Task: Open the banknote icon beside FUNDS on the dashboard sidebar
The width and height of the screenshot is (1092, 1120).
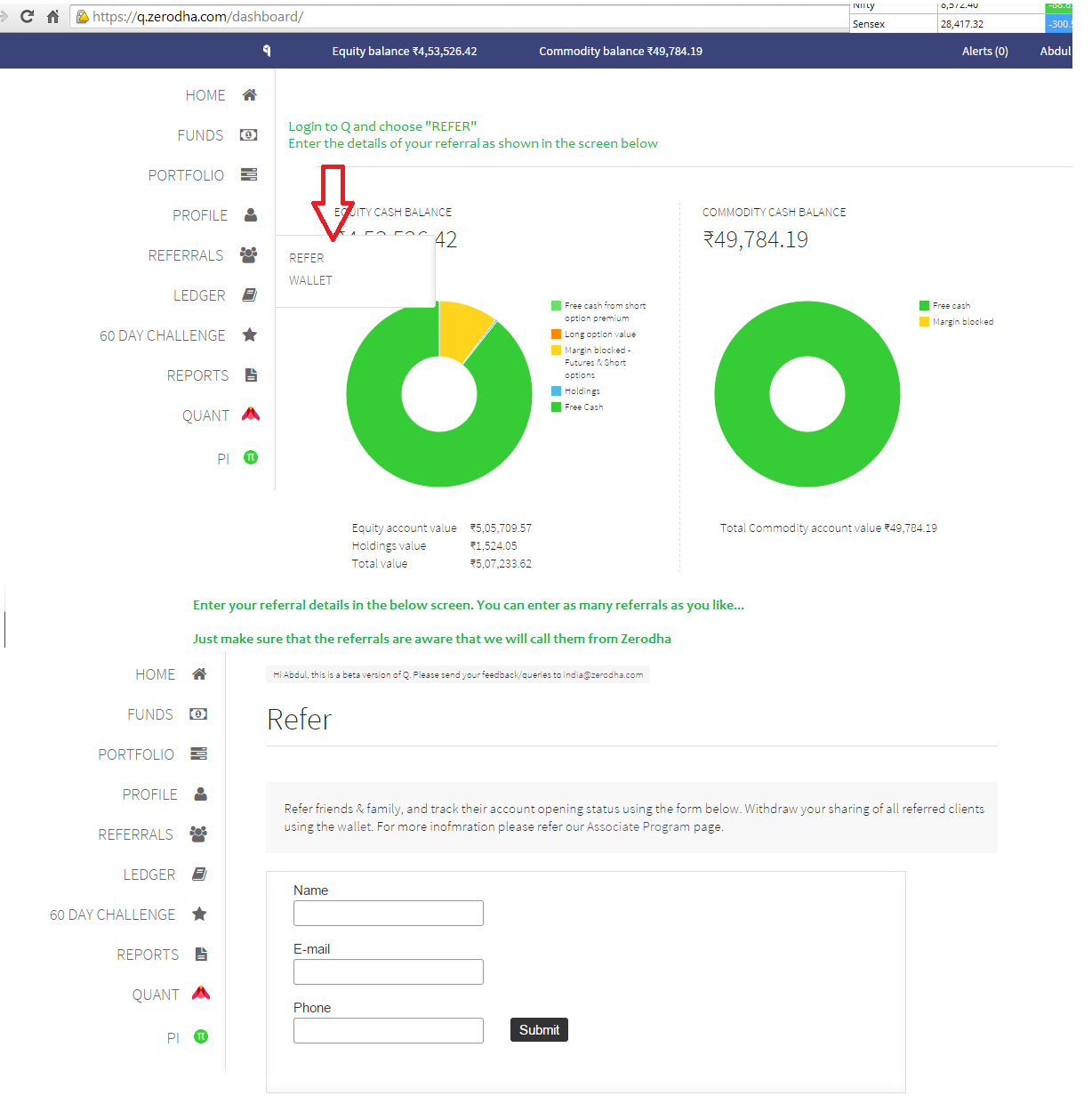Action: click(249, 134)
